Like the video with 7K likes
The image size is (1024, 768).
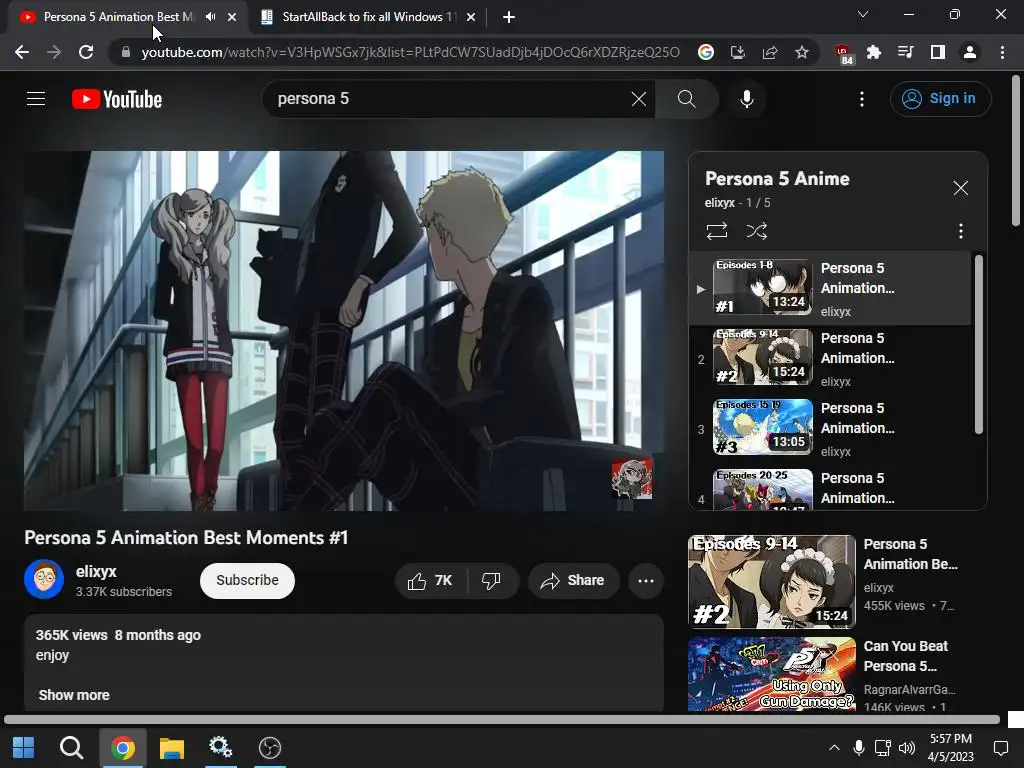point(430,581)
